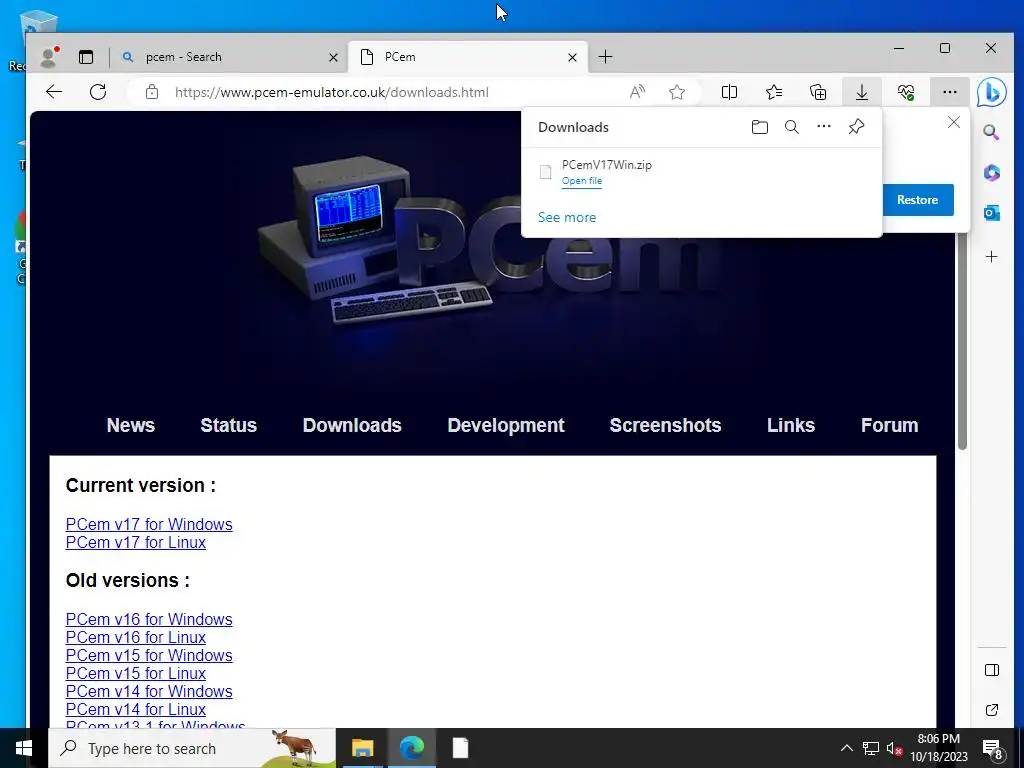Download PCem v15 for Linux
The width and height of the screenshot is (1024, 768).
click(x=136, y=673)
